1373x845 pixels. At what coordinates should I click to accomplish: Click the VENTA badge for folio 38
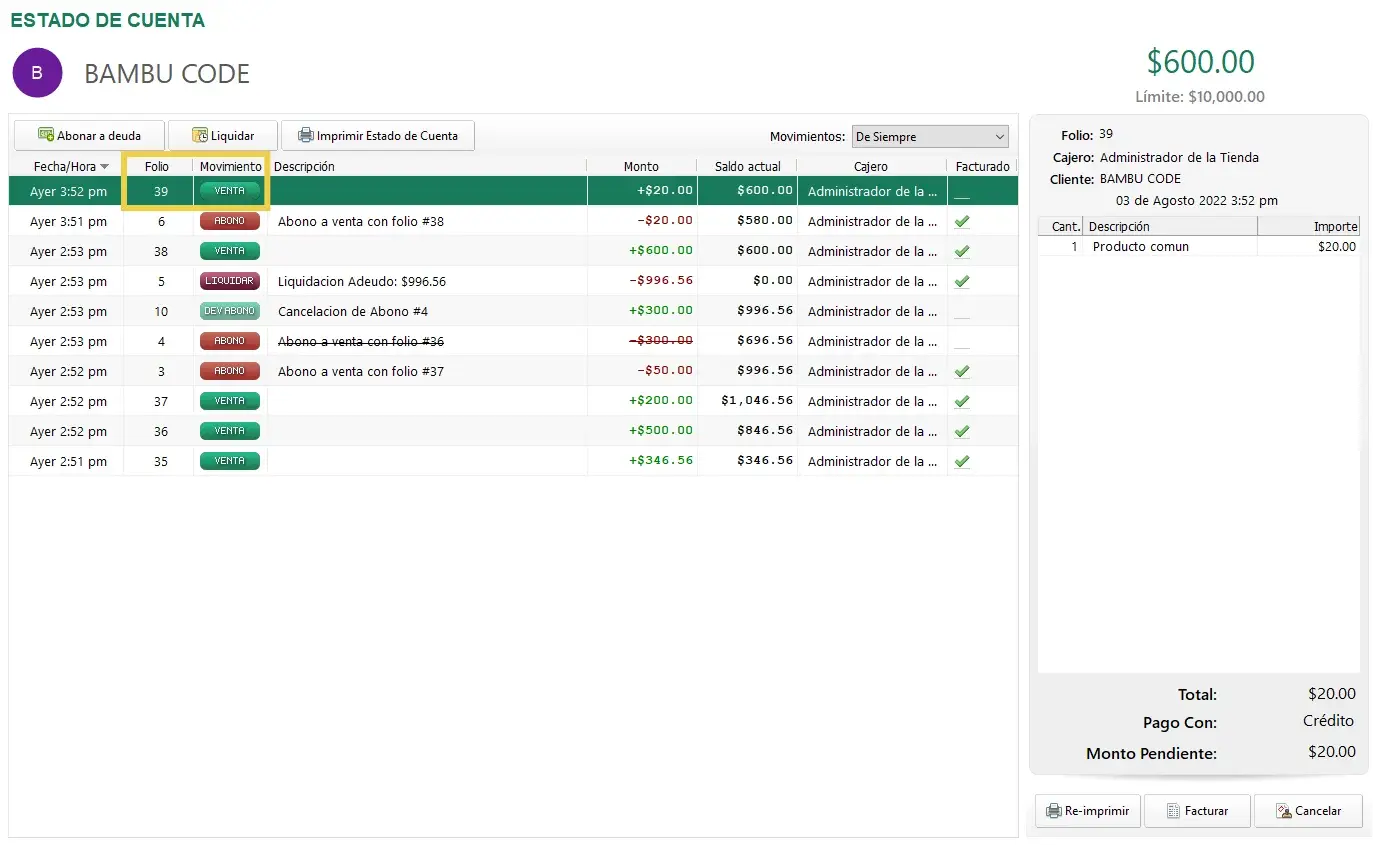coord(230,251)
